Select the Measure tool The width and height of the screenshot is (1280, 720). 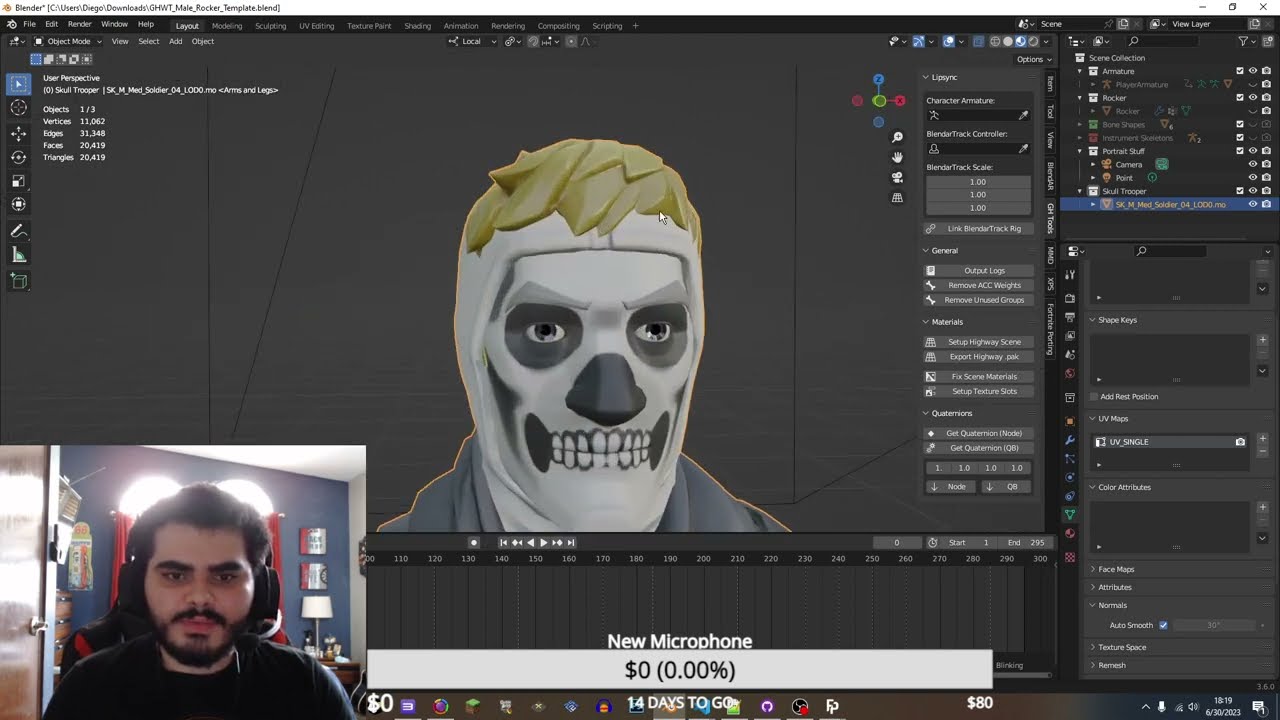click(19, 256)
